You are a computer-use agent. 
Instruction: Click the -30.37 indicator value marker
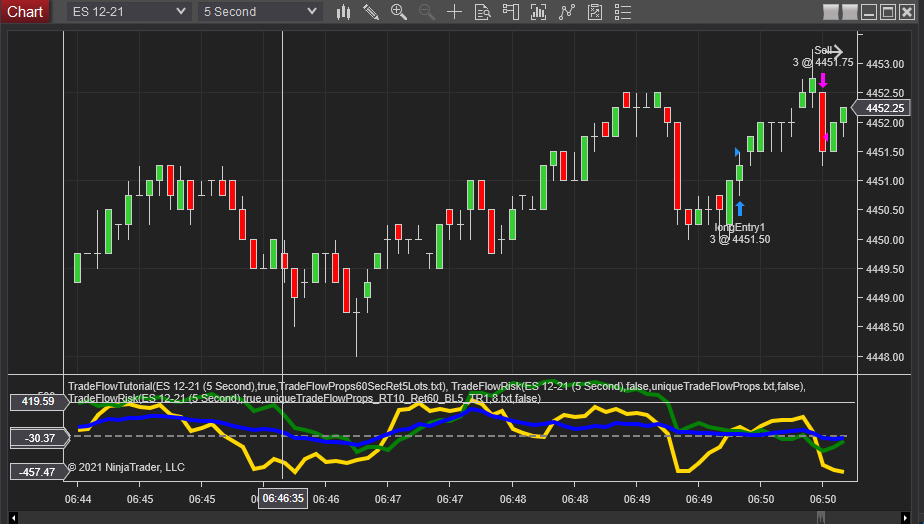tap(39, 438)
